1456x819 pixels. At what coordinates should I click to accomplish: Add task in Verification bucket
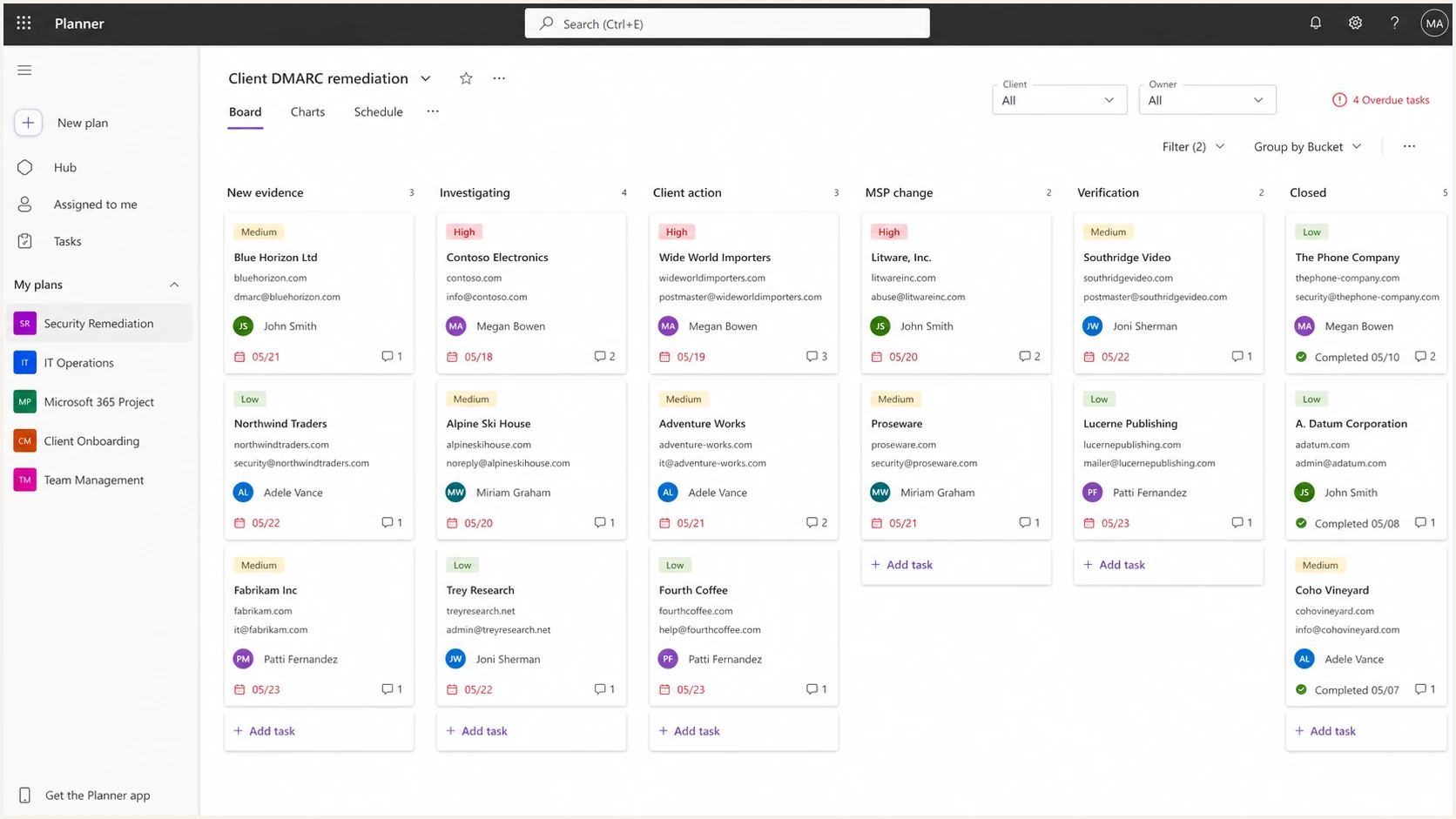coord(1169,565)
